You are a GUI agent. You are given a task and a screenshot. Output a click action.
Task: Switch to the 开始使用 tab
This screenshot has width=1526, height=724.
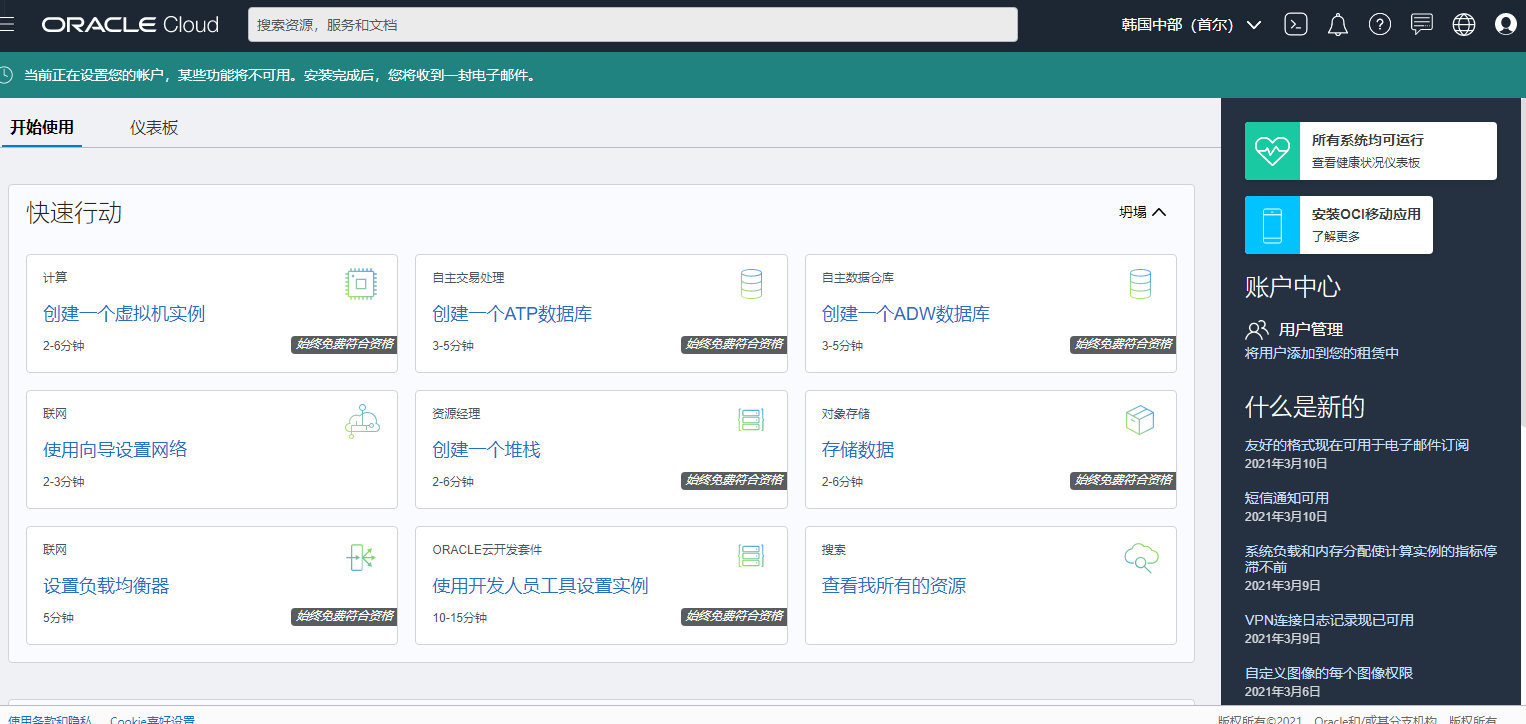click(42, 128)
